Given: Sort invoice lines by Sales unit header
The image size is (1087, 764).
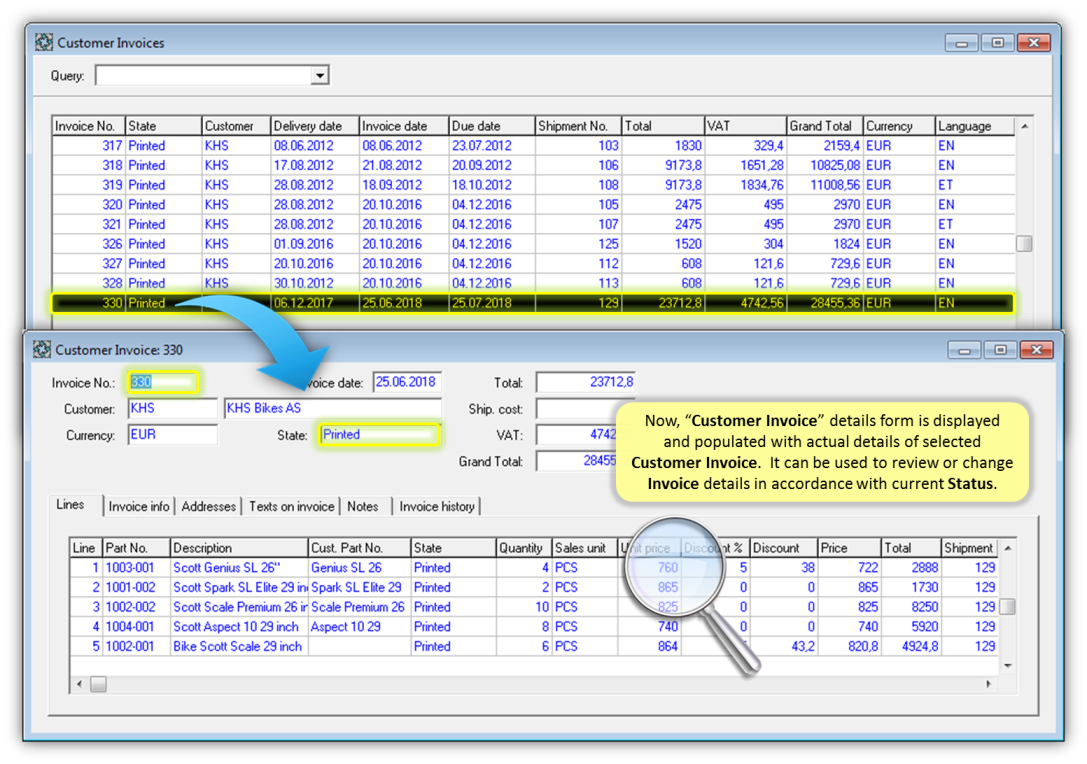Looking at the screenshot, I should tap(585, 548).
